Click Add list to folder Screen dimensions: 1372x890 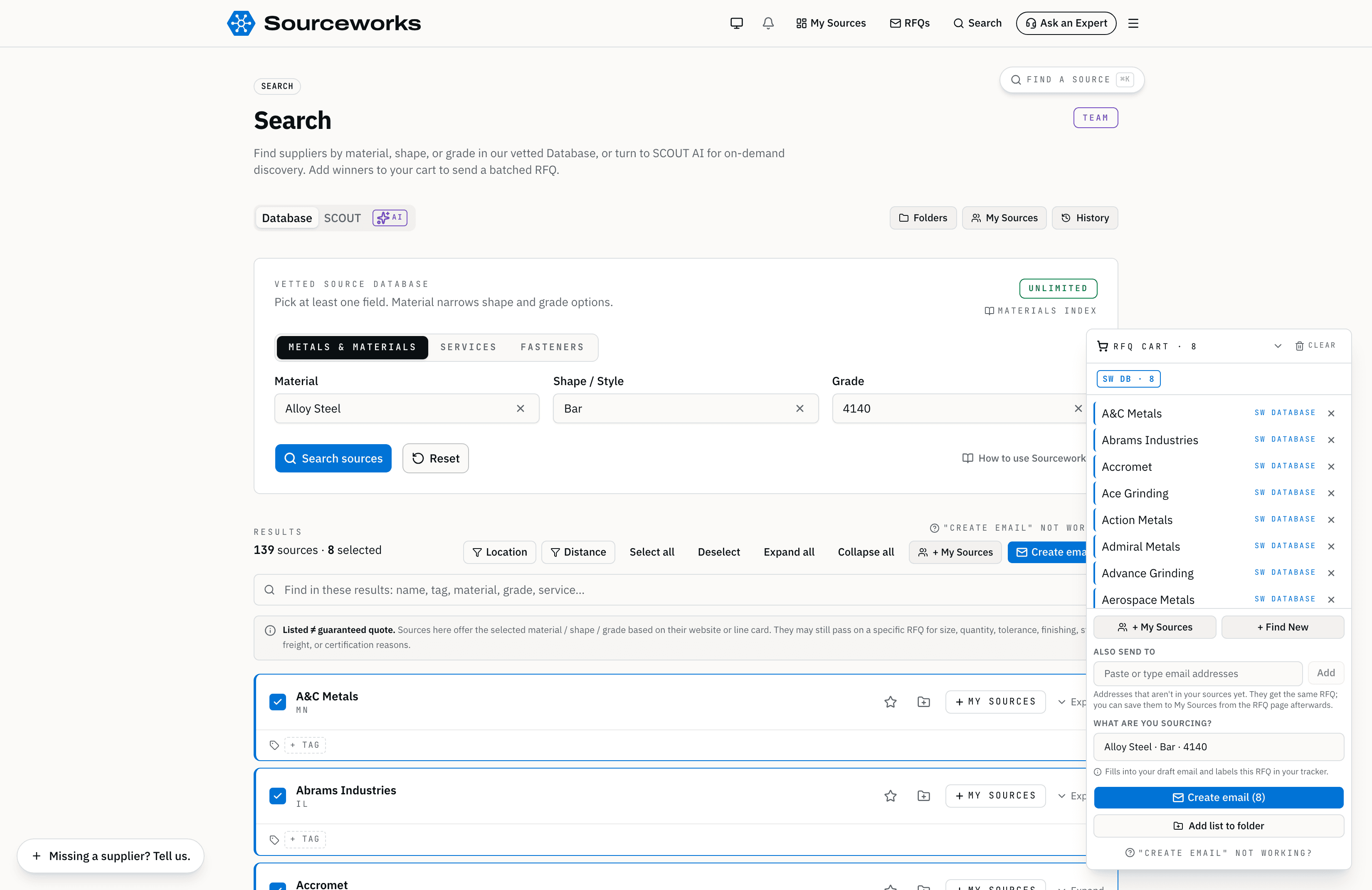pos(1218,826)
